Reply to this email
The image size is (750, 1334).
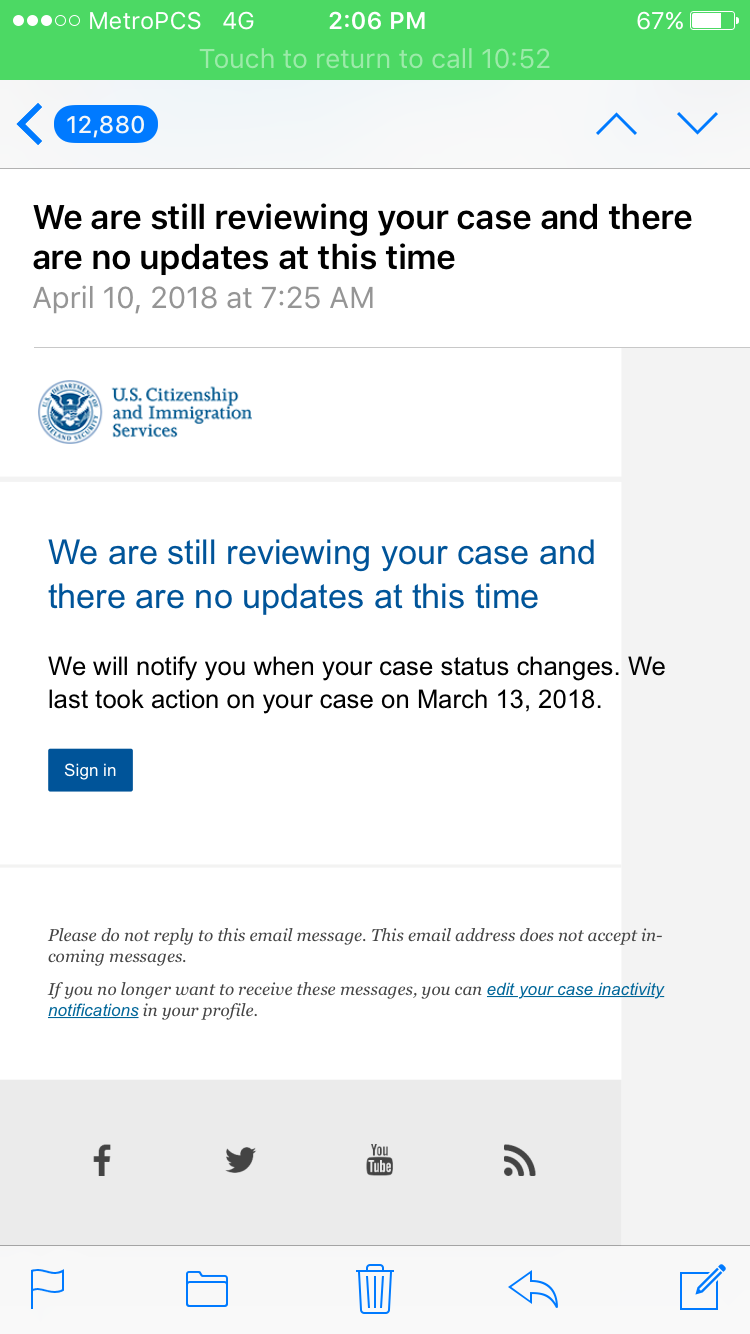point(533,1288)
